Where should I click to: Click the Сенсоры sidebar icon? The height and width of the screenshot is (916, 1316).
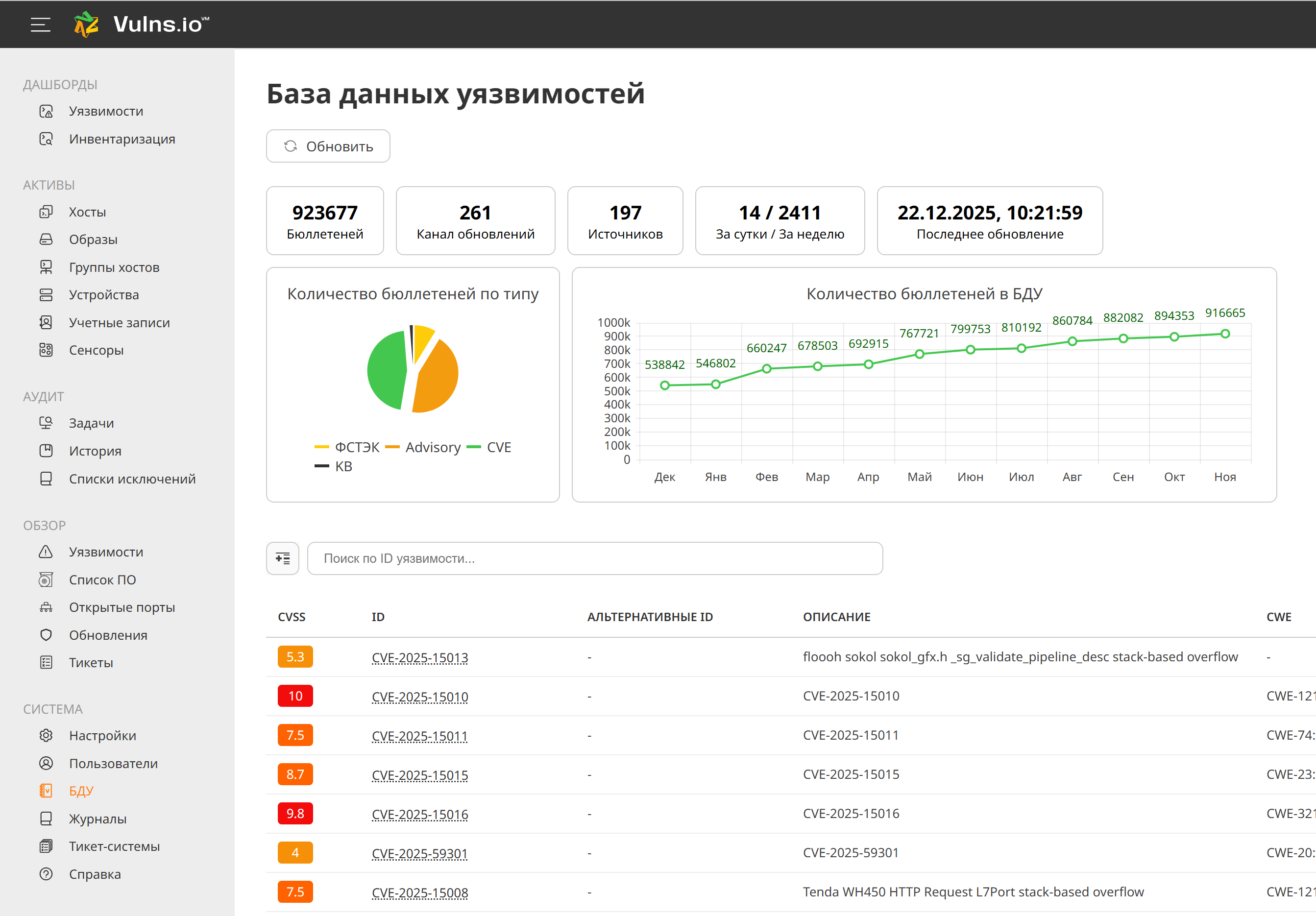pos(46,350)
